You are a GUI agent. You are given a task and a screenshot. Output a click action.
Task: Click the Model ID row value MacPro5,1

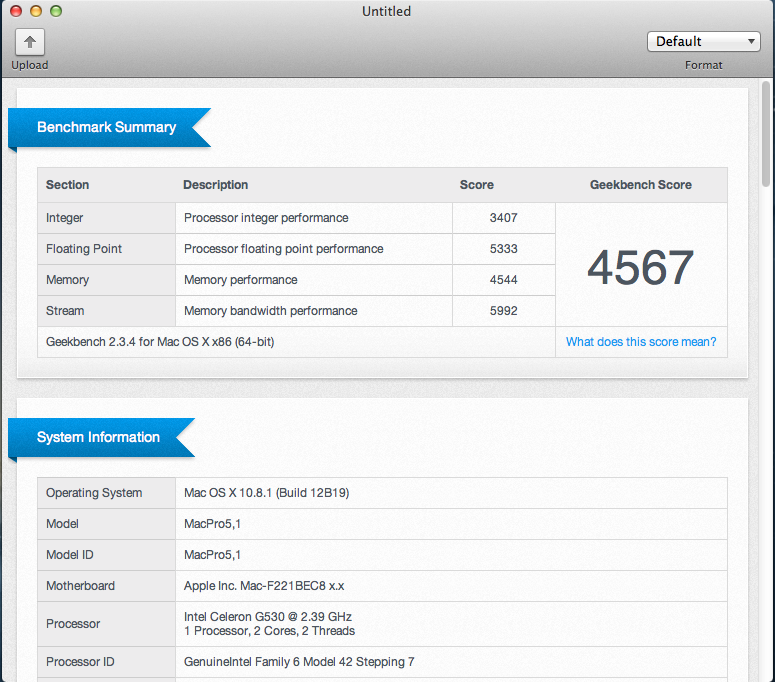tap(212, 555)
